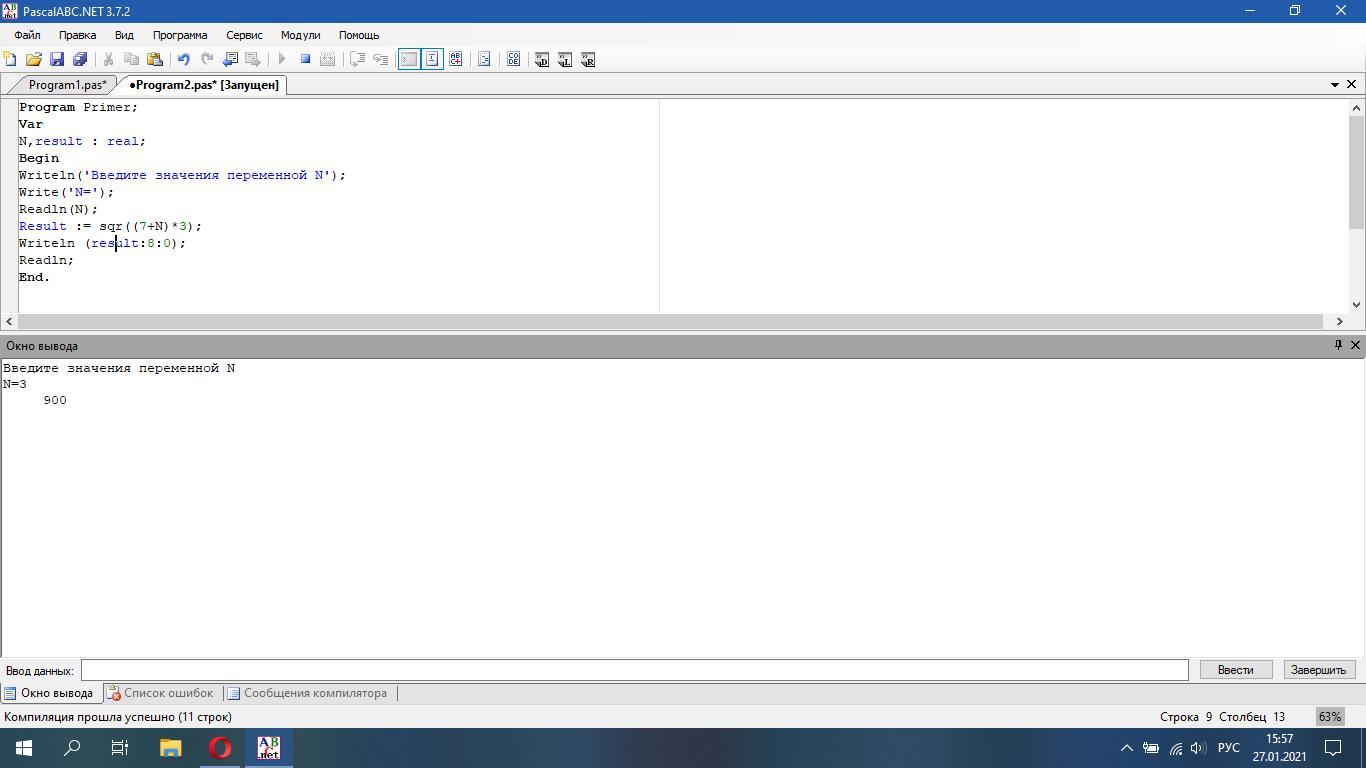Run the program with the green arrow
The image size is (1366, 768).
coord(282,59)
